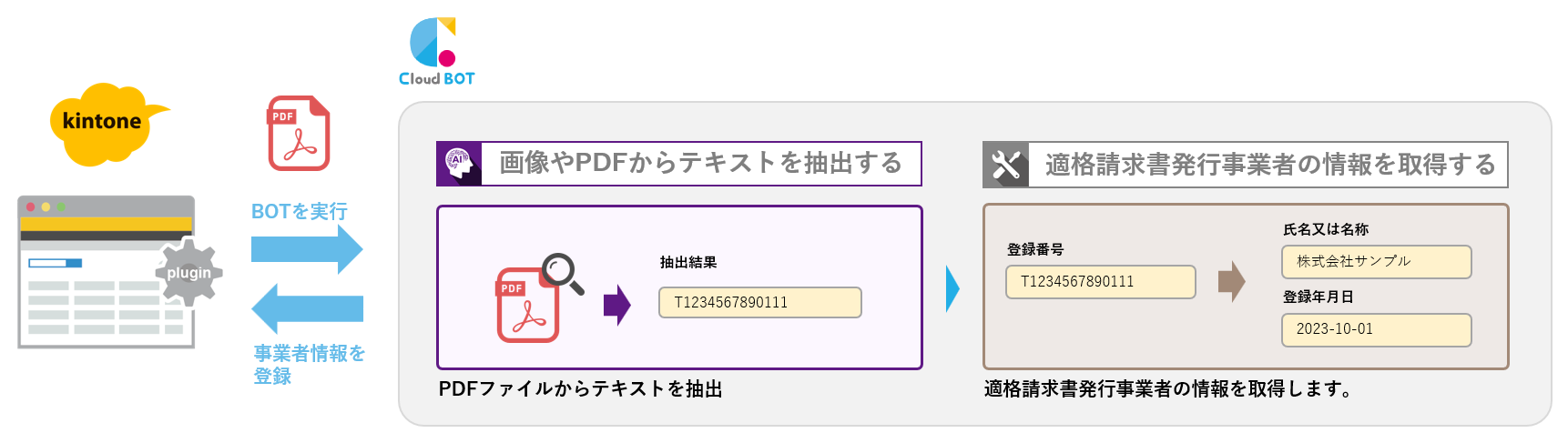Screen dimensions: 1568x443
Task: Click the kintone app window thumbnail
Action: coord(106,272)
